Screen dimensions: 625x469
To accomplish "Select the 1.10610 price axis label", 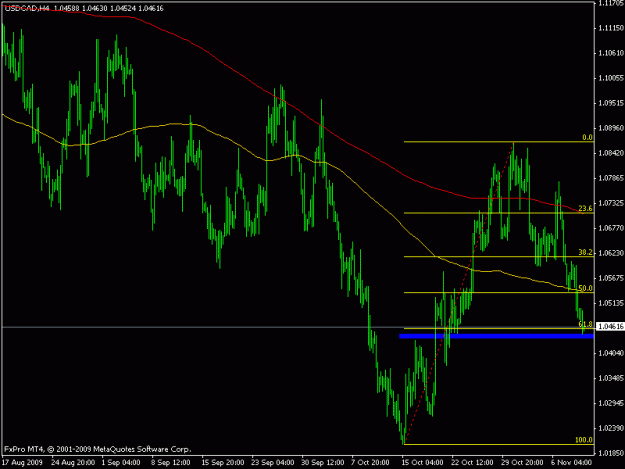I will 611,53.
